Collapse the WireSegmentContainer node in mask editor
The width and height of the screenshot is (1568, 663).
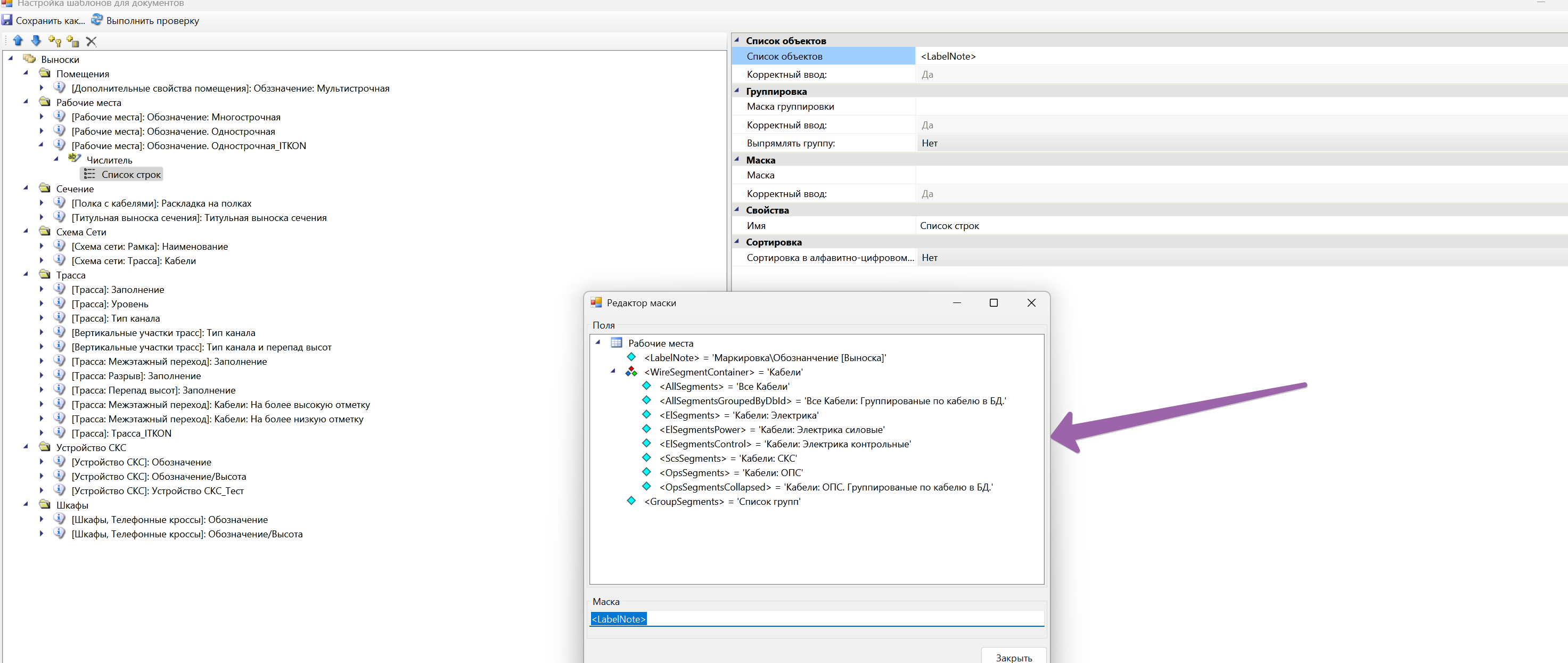pyautogui.click(x=613, y=371)
